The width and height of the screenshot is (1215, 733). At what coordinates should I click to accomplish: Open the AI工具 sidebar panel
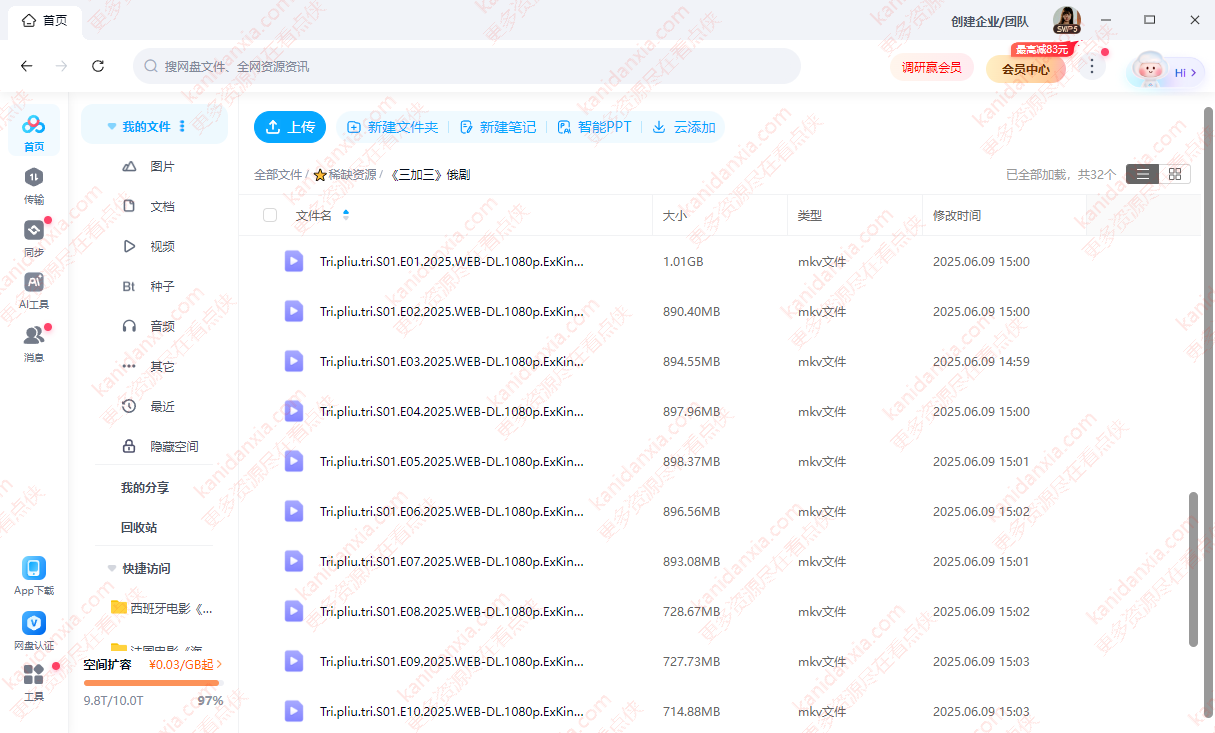point(33,290)
